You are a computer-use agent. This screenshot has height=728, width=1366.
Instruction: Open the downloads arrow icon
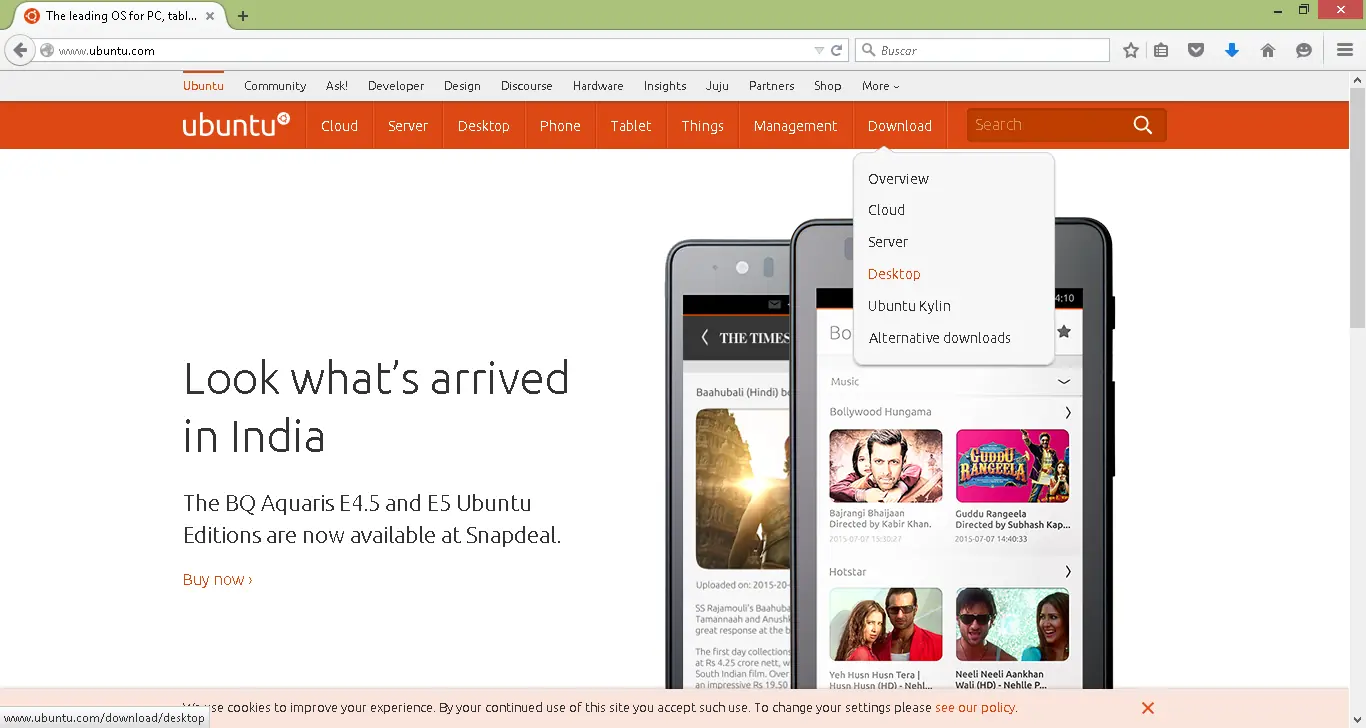click(1232, 50)
